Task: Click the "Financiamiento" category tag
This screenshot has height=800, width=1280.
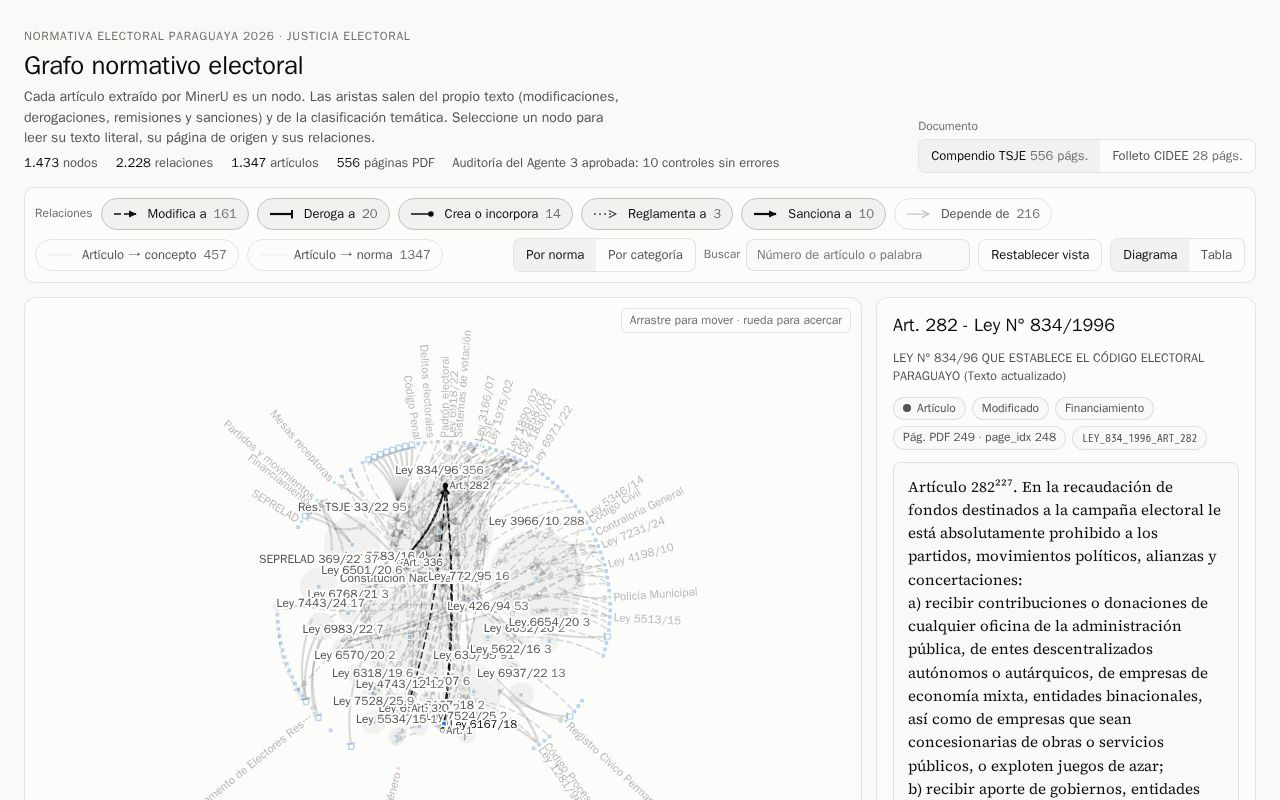Action: point(1104,408)
